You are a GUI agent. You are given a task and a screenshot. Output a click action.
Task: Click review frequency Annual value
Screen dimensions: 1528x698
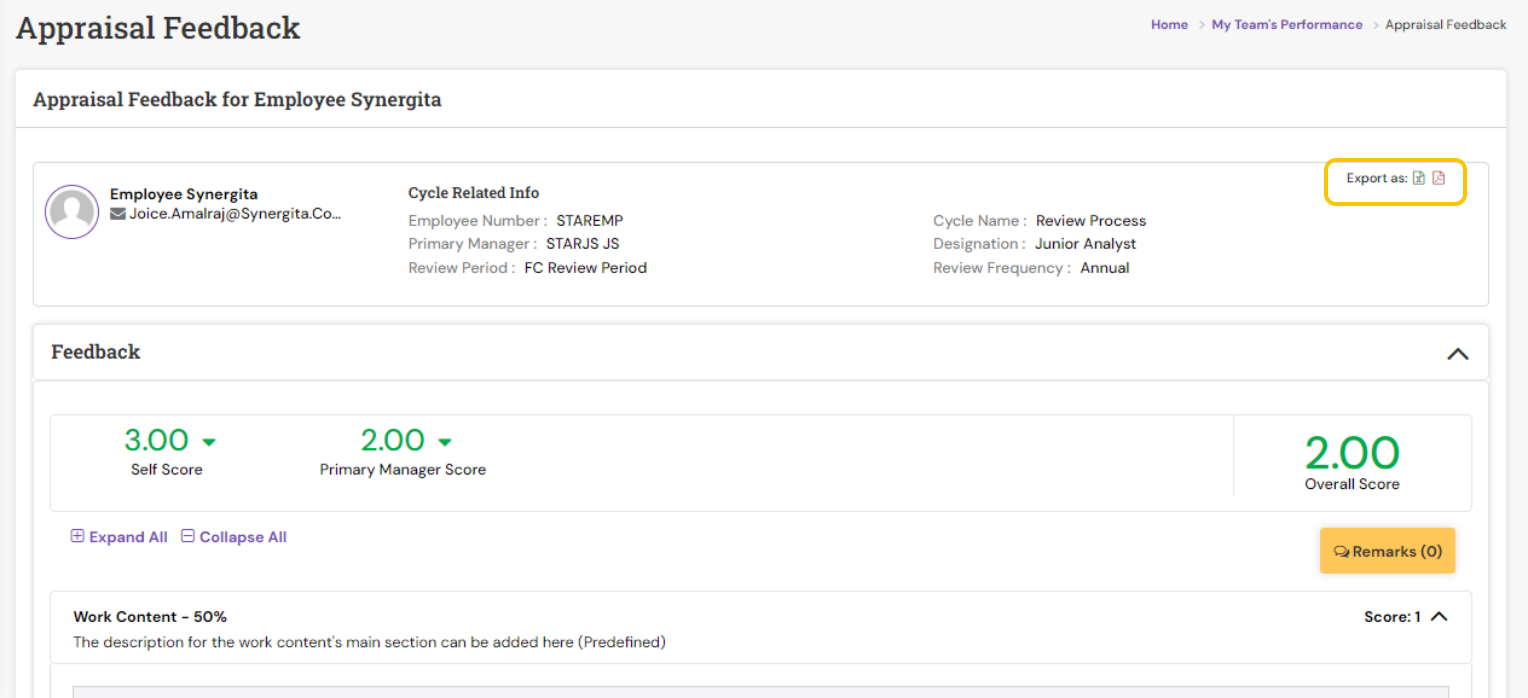pos(1105,267)
